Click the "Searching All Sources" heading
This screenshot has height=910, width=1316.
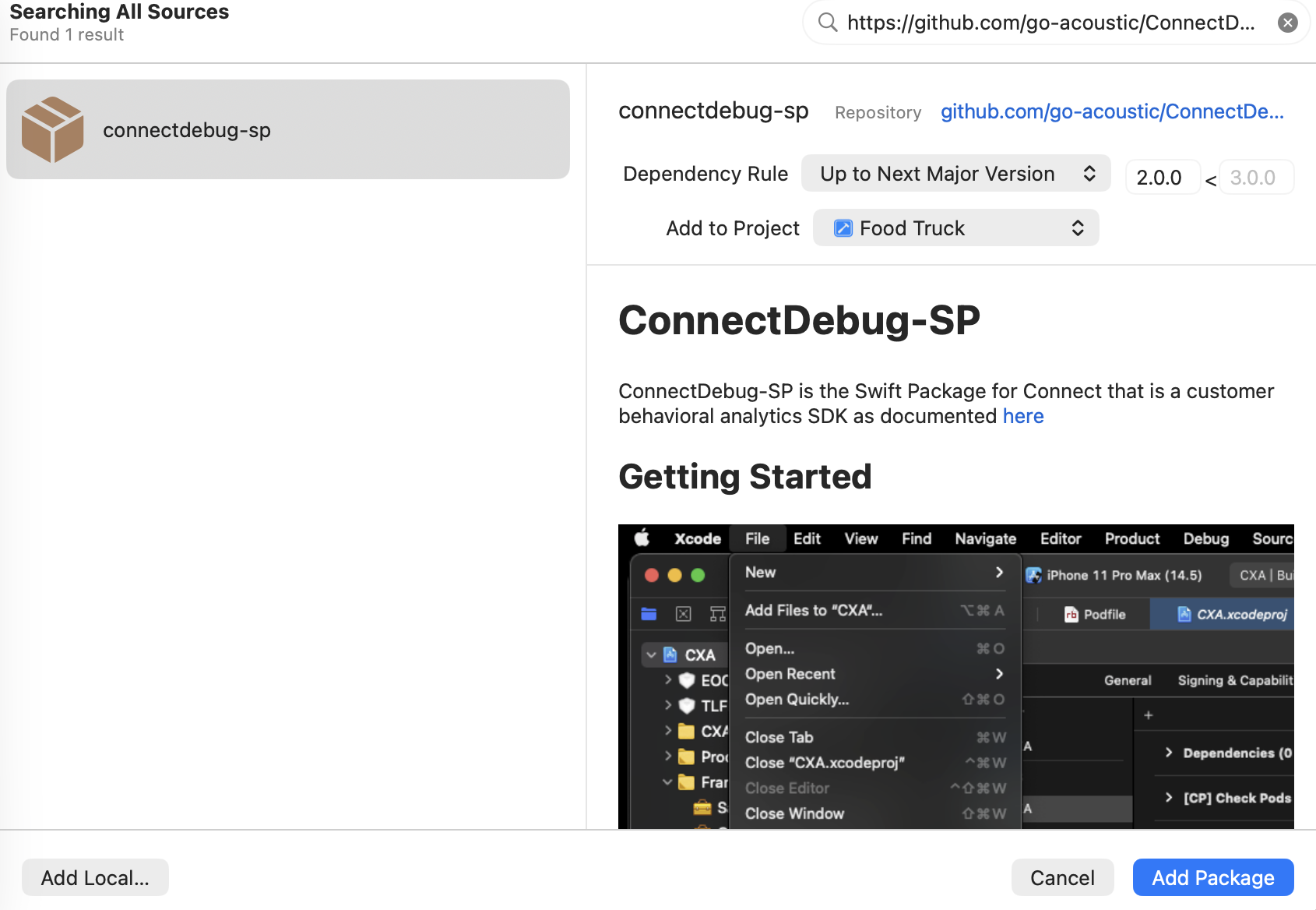pos(119,12)
